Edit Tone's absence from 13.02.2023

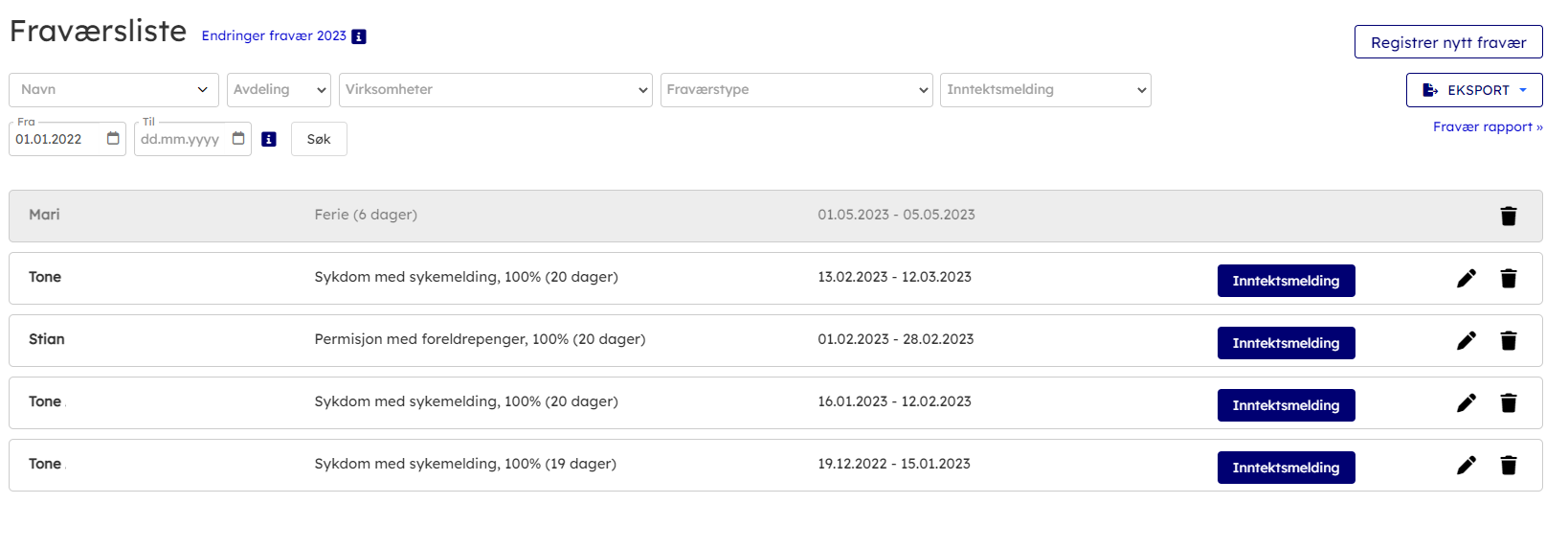point(1466,279)
